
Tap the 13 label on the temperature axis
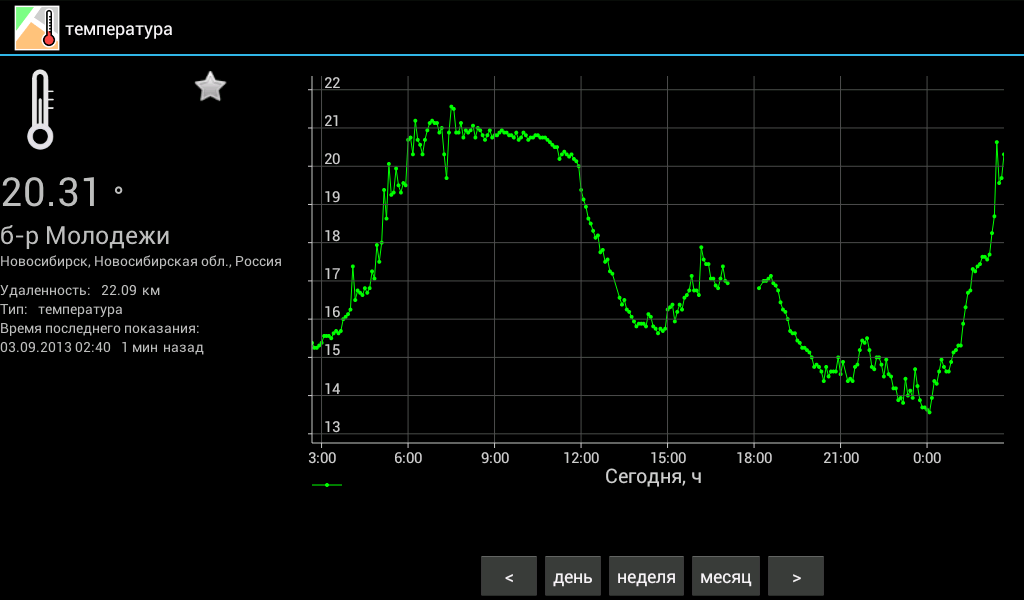332,427
